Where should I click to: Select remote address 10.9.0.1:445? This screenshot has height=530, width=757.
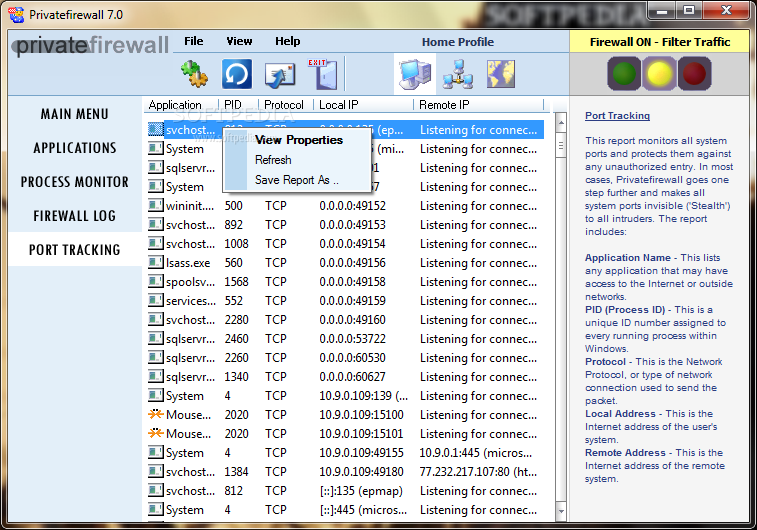(x=476, y=453)
